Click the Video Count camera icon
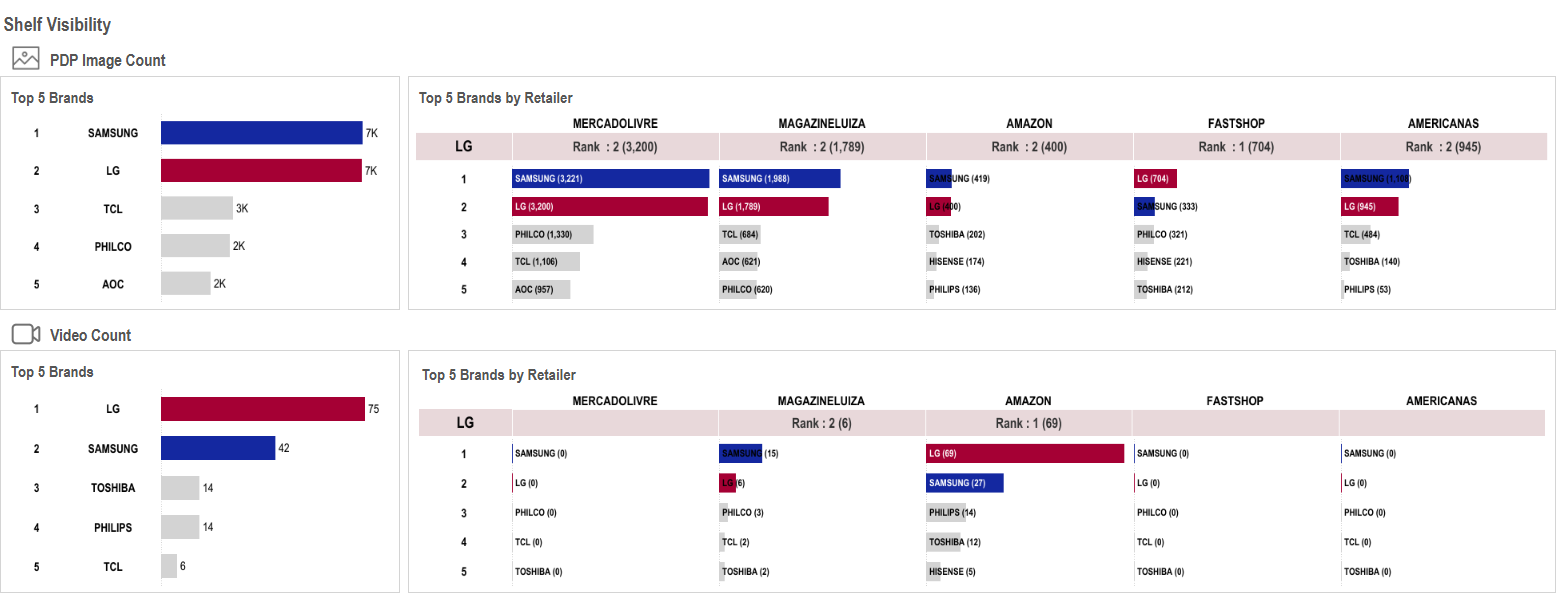The image size is (1558, 599). coord(25,334)
